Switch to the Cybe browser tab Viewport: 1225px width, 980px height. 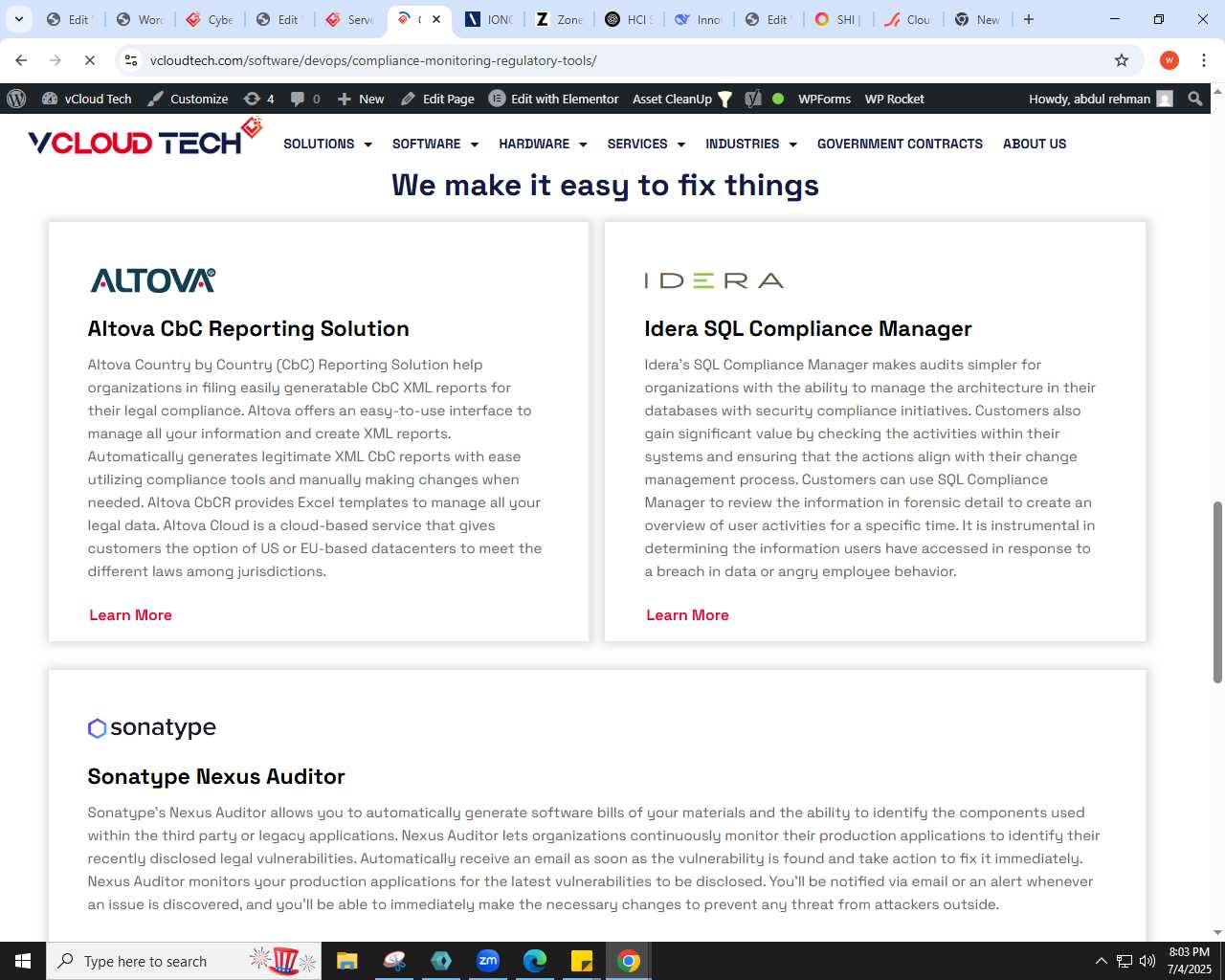(210, 19)
